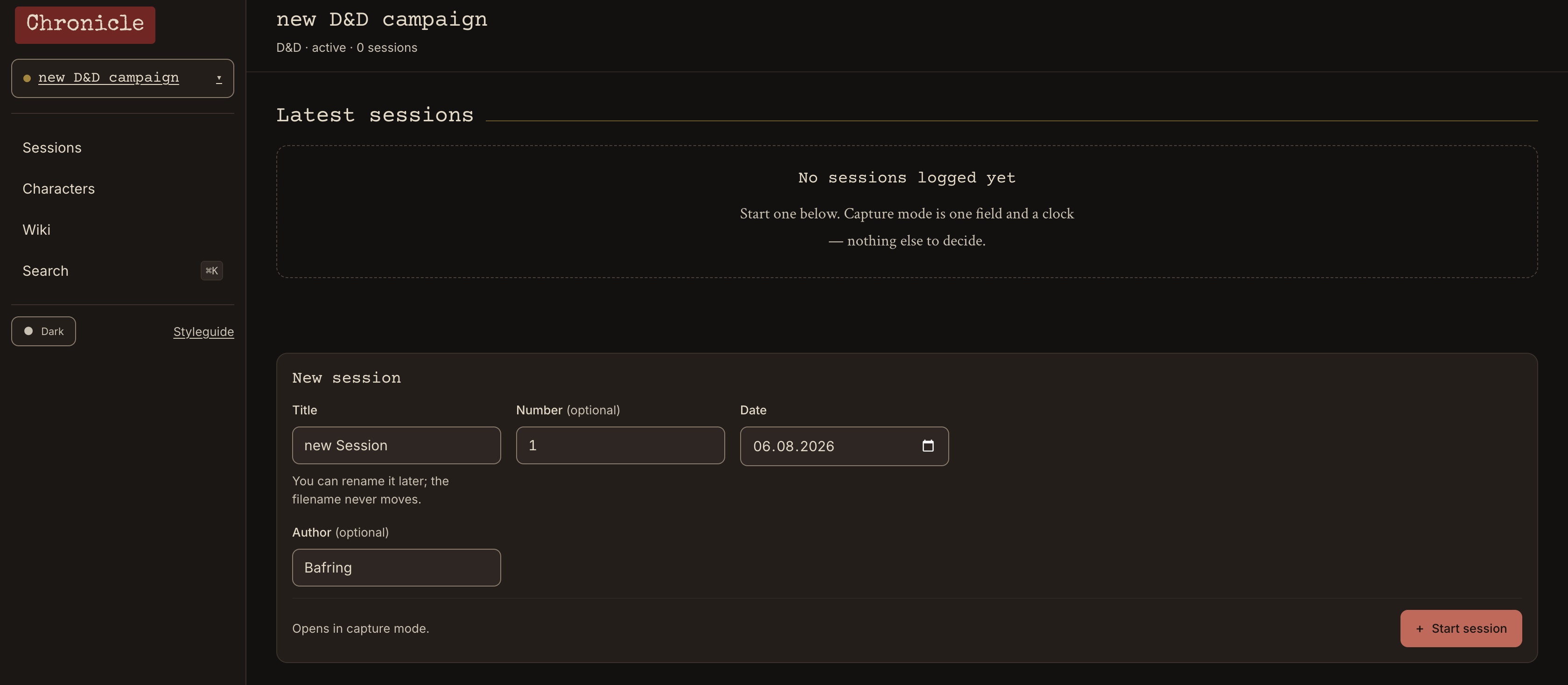The height and width of the screenshot is (685, 1568).
Task: Click the Chronicle logo badge
Action: point(84,24)
